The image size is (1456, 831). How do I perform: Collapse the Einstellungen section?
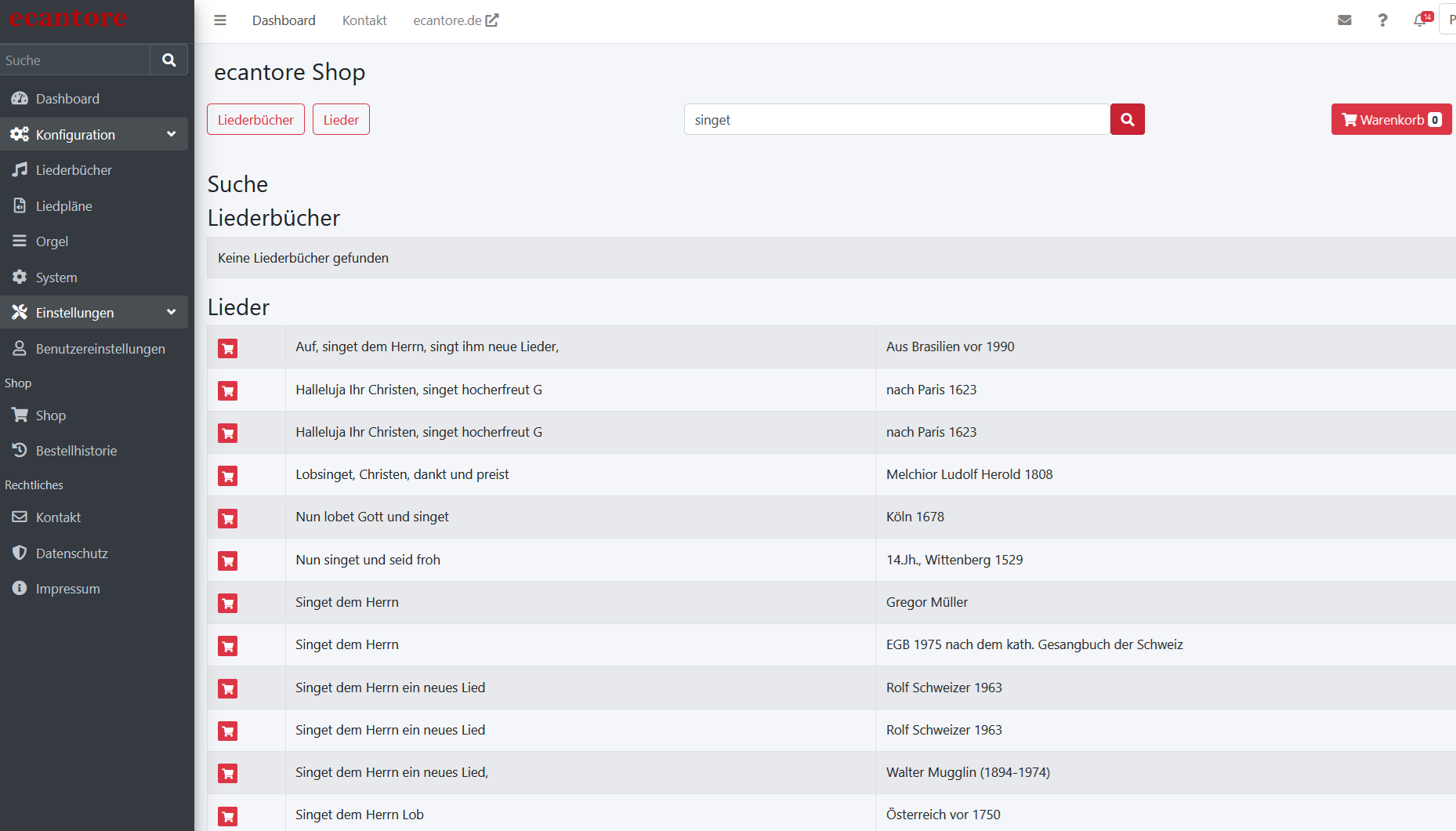pos(94,313)
